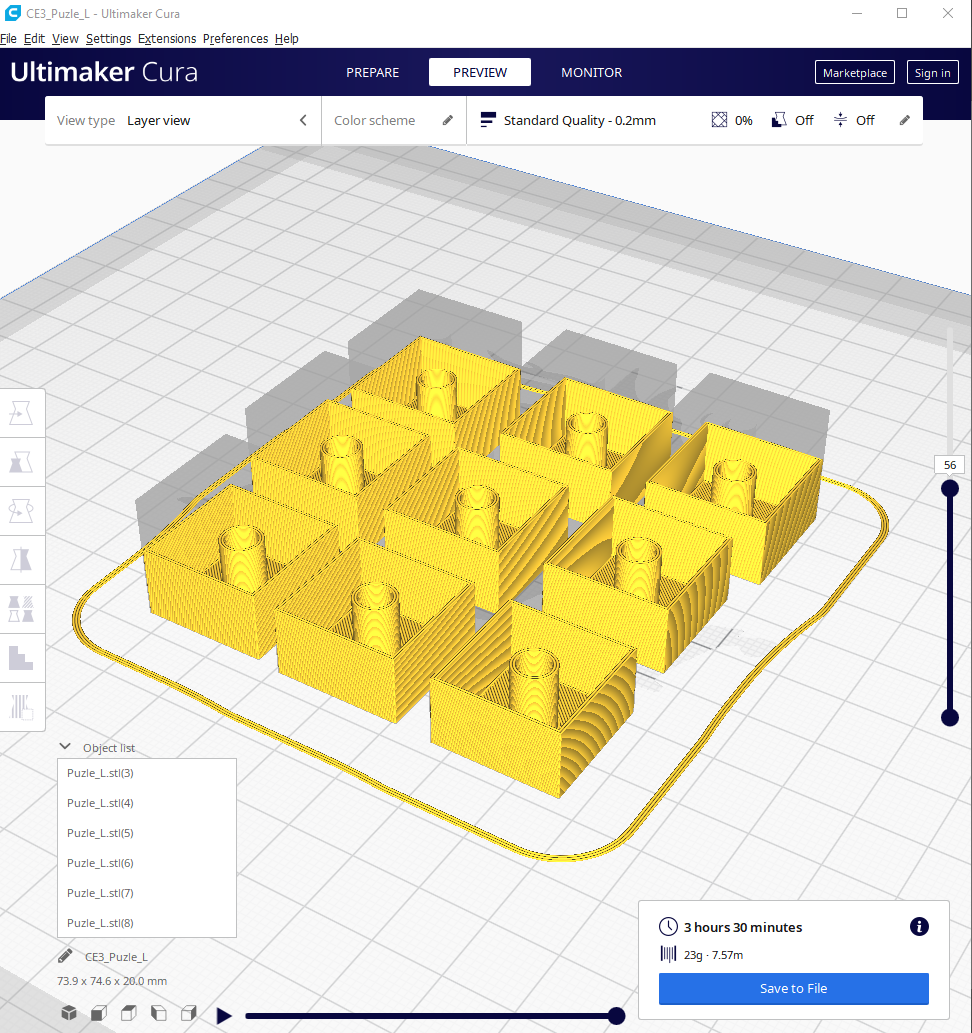Viewport: 972px width, 1033px height.
Task: Edit color scheme pencil icon
Action: coord(447,120)
